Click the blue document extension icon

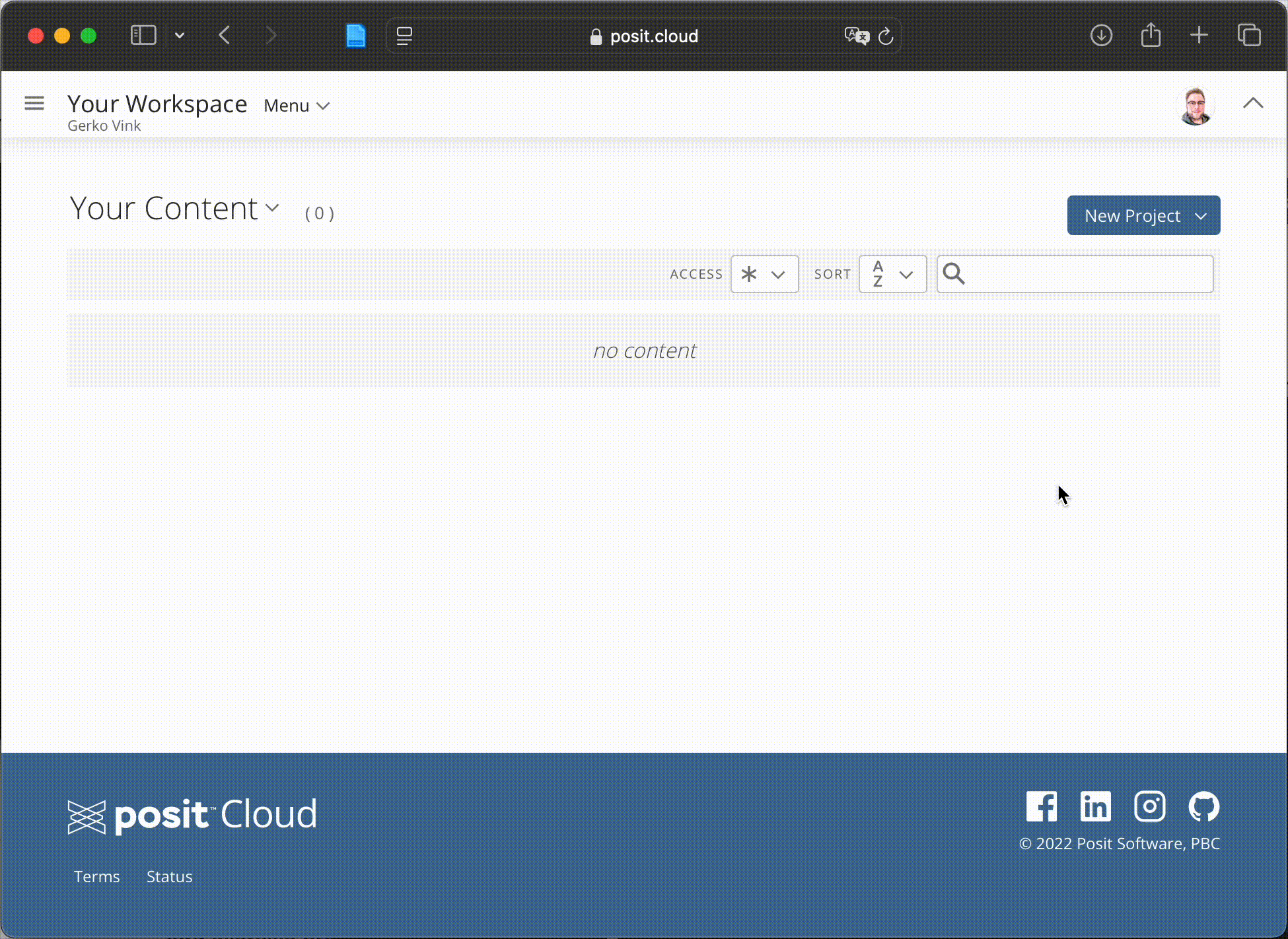pos(356,36)
